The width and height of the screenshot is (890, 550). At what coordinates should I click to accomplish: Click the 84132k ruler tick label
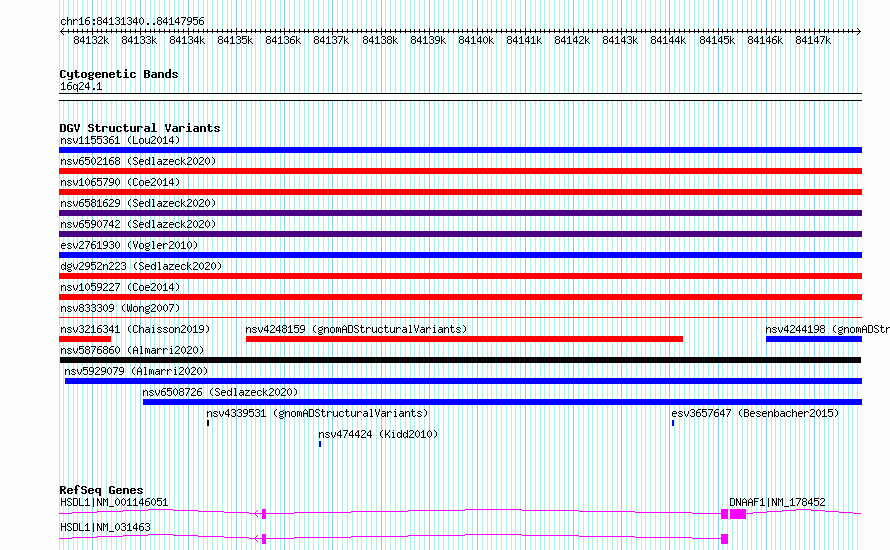click(x=91, y=40)
